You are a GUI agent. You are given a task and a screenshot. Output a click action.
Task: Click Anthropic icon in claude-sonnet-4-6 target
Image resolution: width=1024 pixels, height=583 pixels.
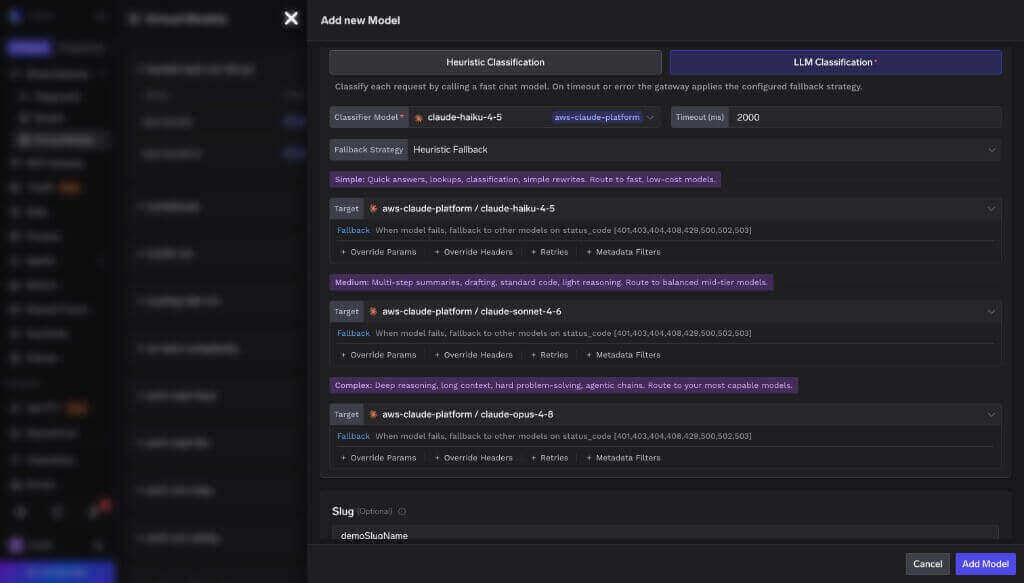coord(373,312)
